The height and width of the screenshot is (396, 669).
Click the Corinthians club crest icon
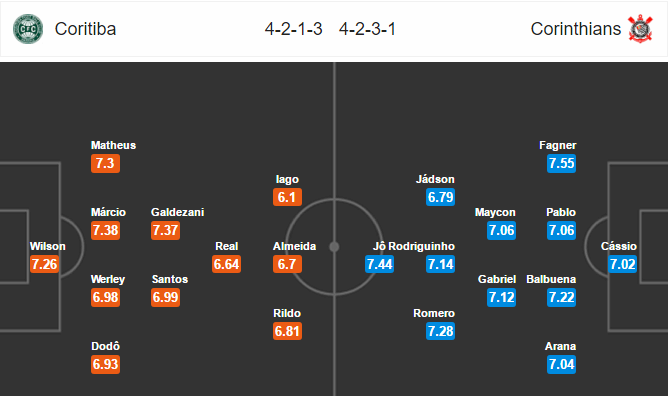click(x=640, y=29)
